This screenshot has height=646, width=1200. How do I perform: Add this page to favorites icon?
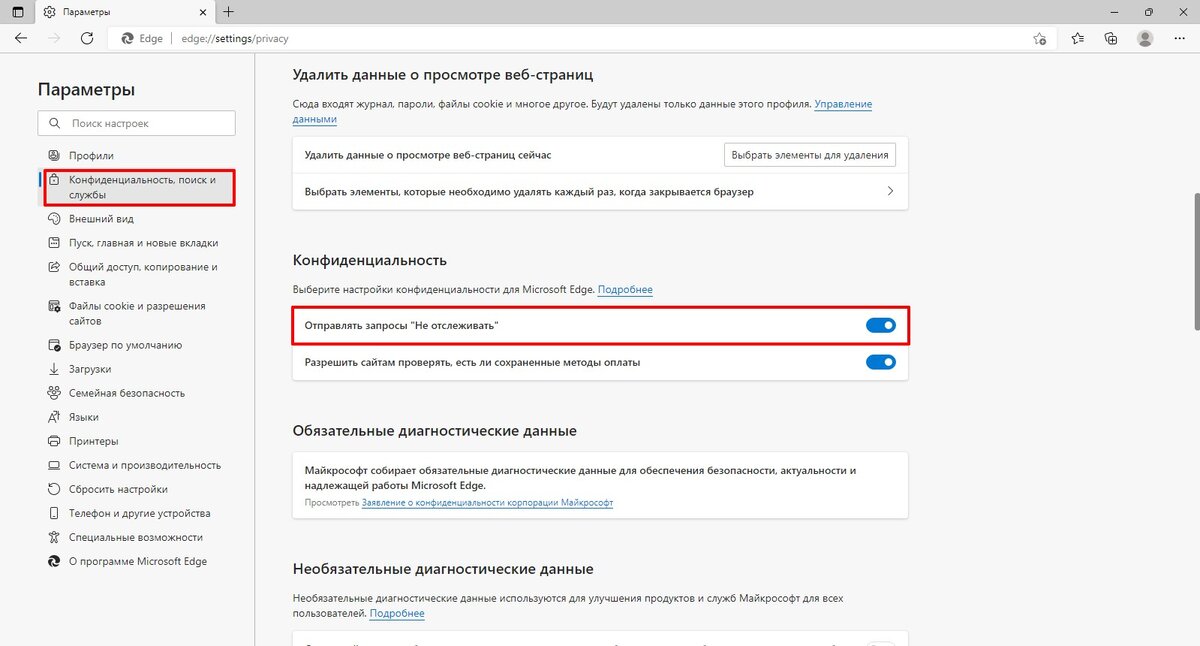click(1040, 39)
